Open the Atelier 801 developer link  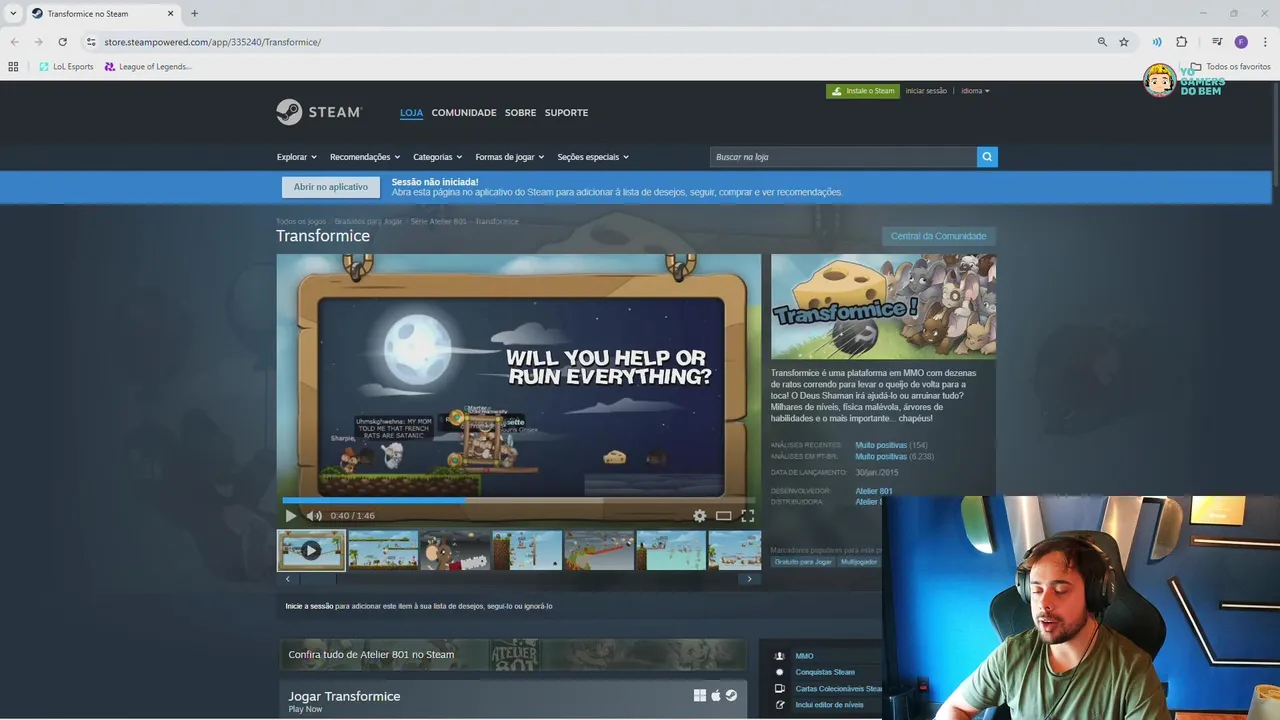pos(874,491)
